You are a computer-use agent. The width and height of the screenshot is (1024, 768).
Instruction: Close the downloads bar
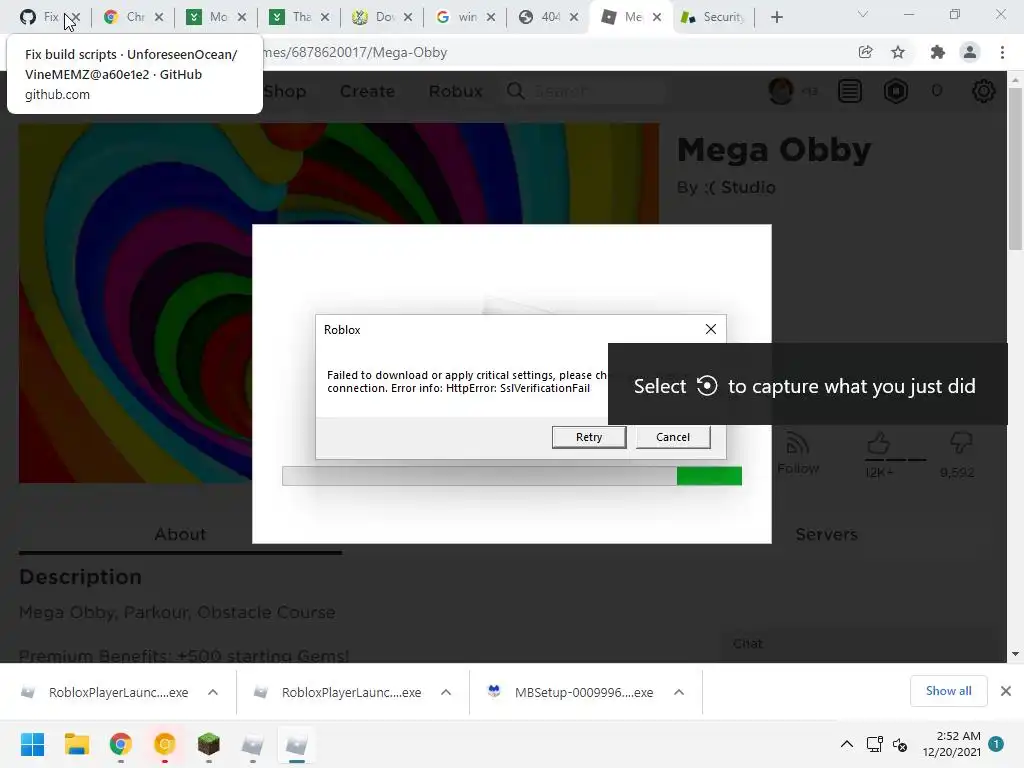[1006, 691]
